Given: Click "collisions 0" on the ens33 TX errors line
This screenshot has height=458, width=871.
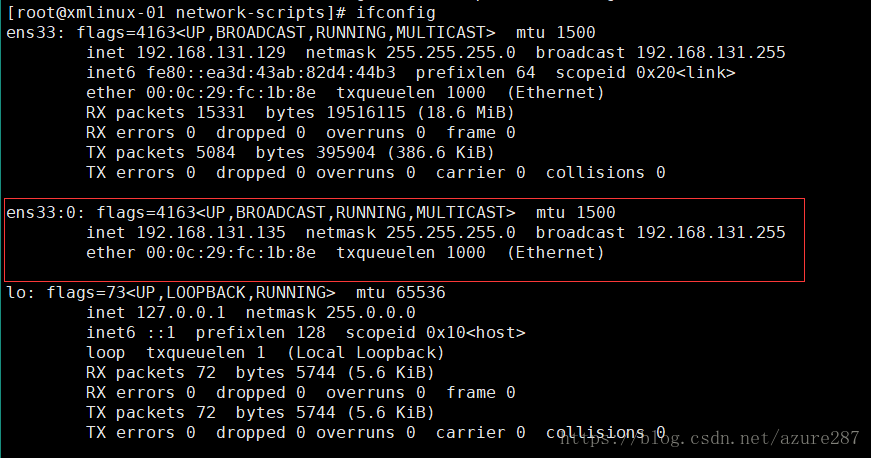Looking at the screenshot, I should click(605, 172).
